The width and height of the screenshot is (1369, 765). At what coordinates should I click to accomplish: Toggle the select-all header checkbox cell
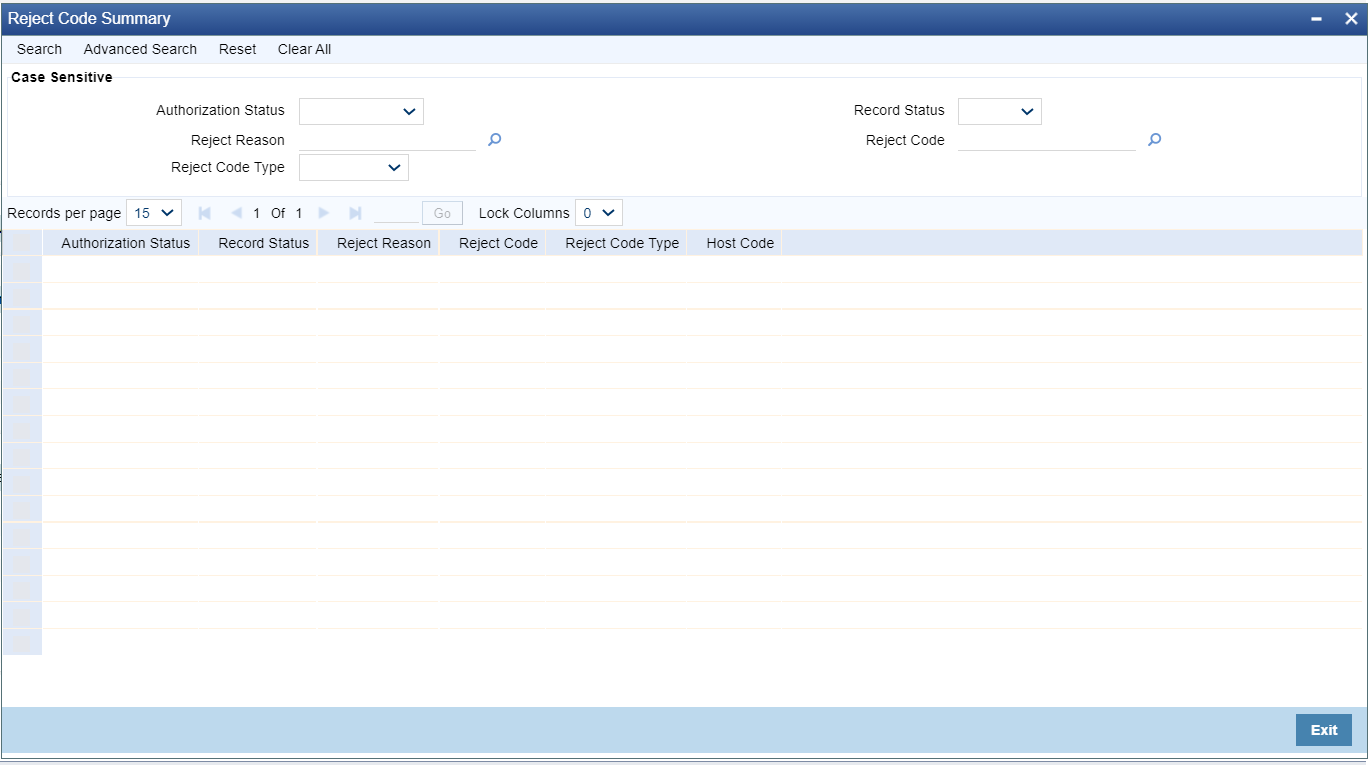[x=22, y=243]
